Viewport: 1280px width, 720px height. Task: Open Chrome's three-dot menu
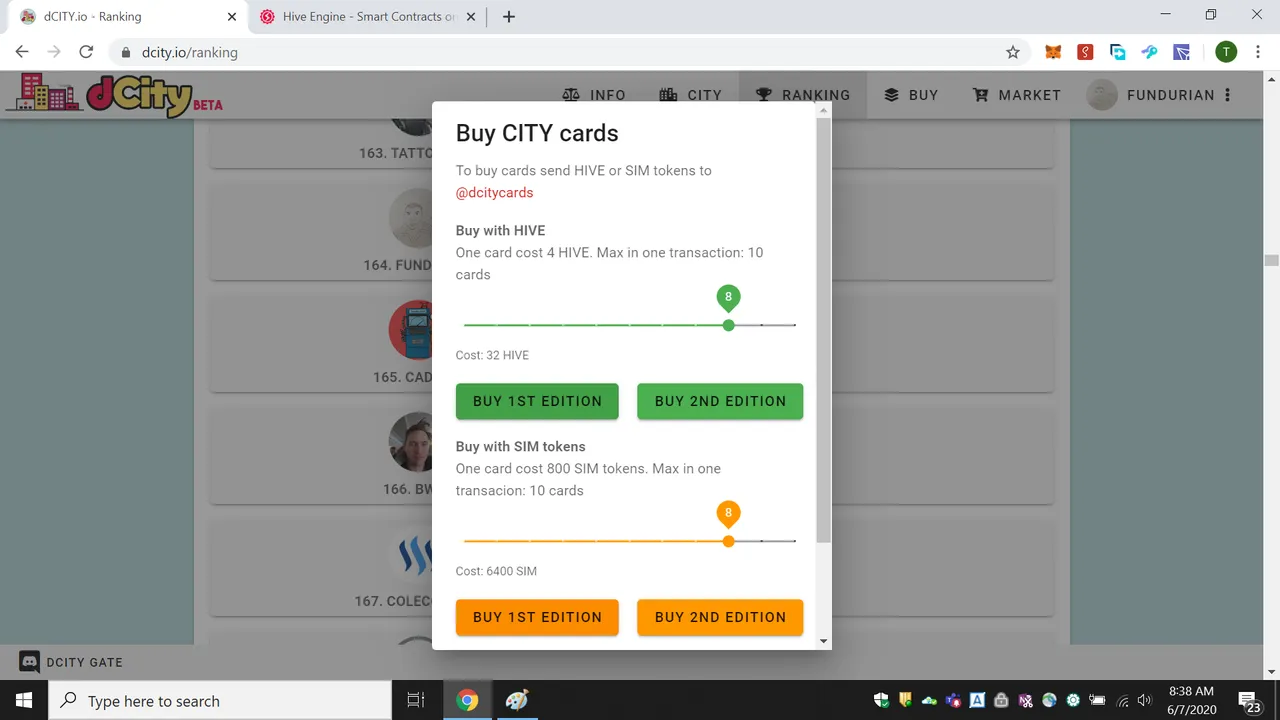click(x=1257, y=52)
